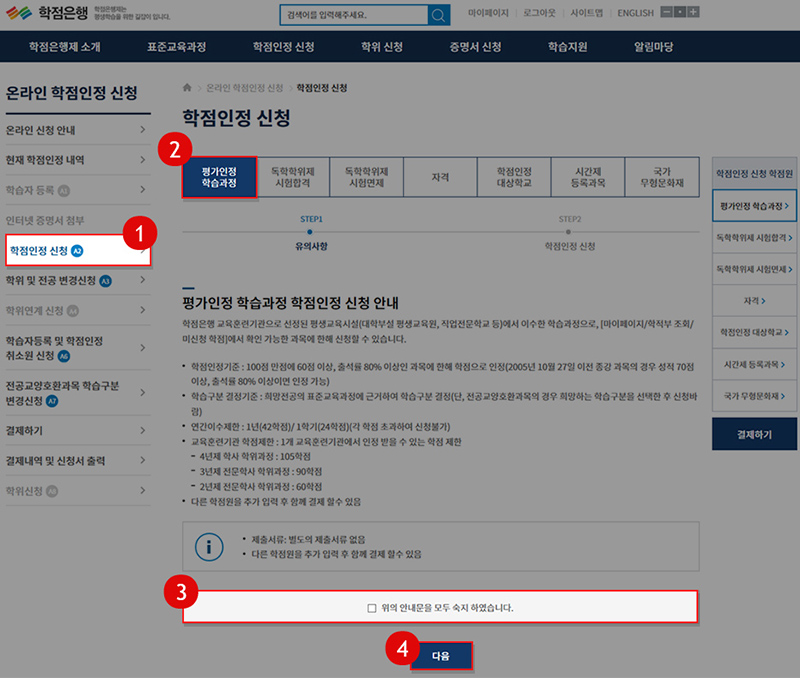Check the 위의 안내문을 모두 숙지 하였습니다 checkbox
The height and width of the screenshot is (678, 800).
click(x=372, y=607)
